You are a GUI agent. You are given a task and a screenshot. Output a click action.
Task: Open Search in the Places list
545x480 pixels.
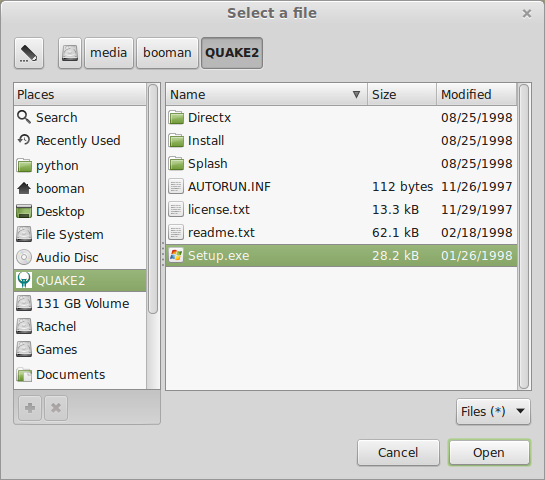pyautogui.click(x=80, y=117)
